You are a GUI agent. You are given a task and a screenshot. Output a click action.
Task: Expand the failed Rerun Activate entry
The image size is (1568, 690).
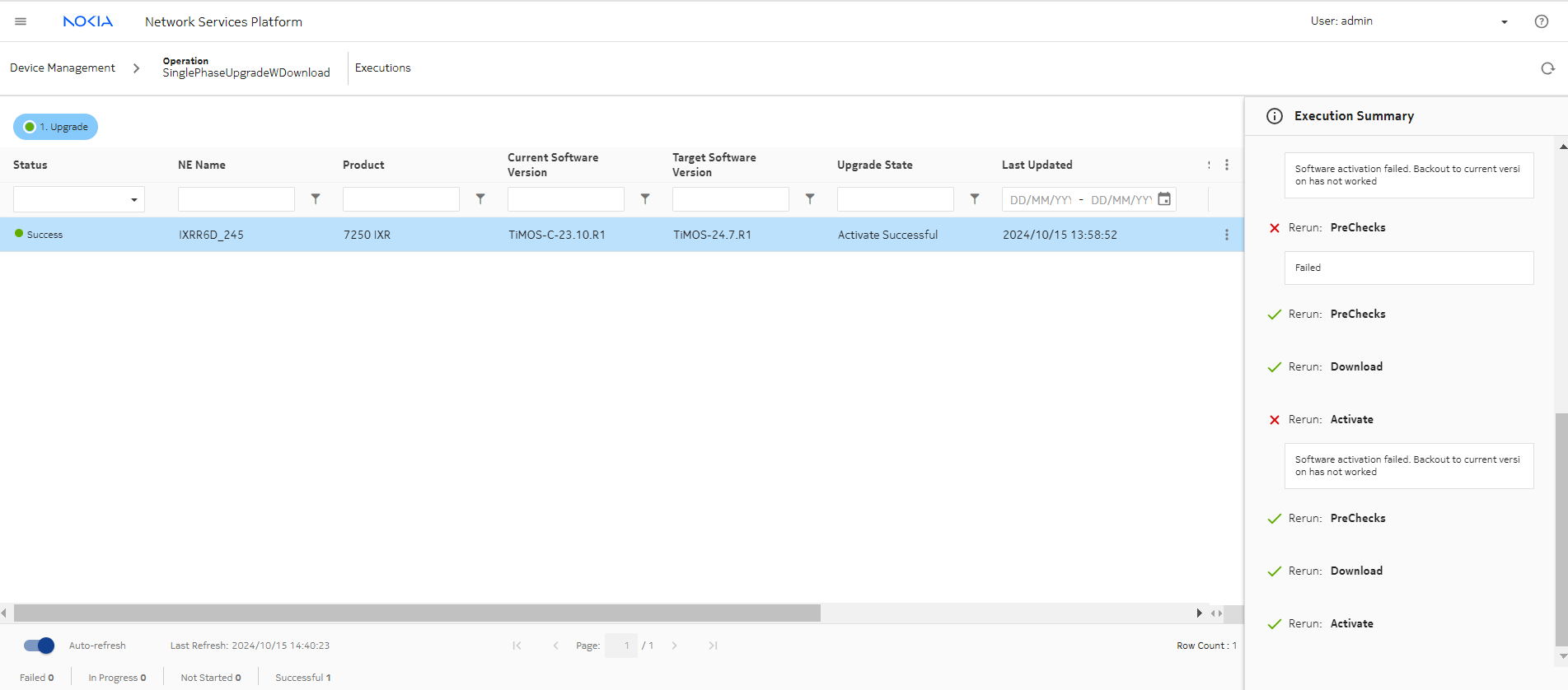1351,419
